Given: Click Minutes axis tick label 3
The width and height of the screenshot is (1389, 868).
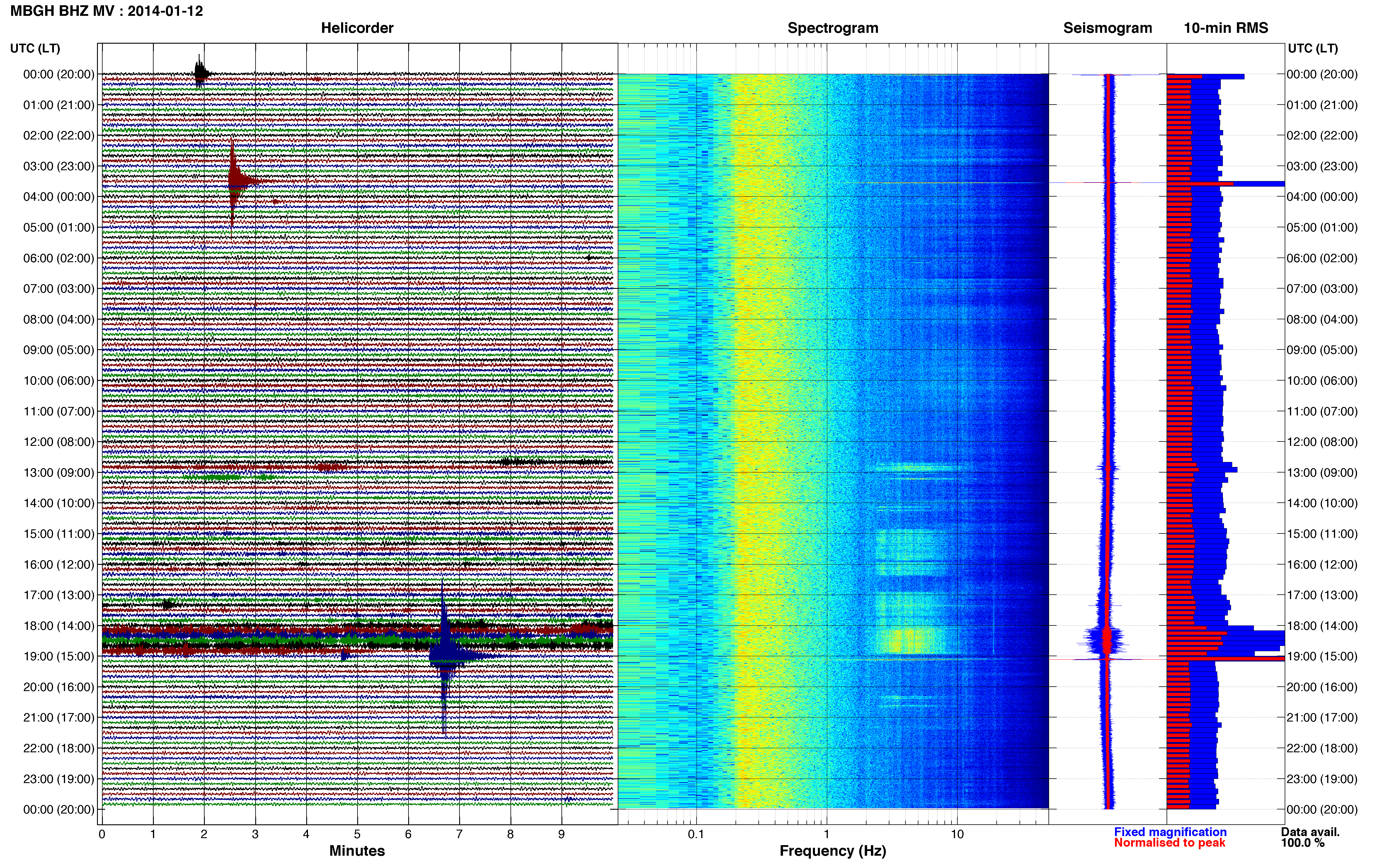Looking at the screenshot, I should pos(255,835).
